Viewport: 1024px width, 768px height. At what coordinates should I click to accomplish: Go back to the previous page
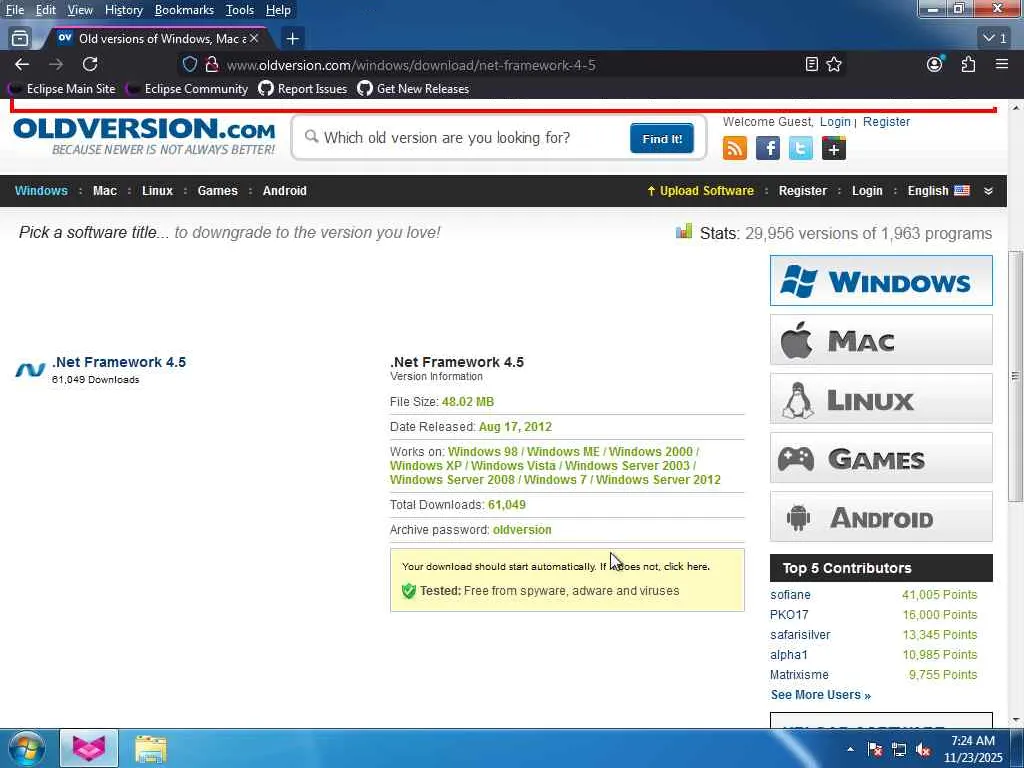22,64
